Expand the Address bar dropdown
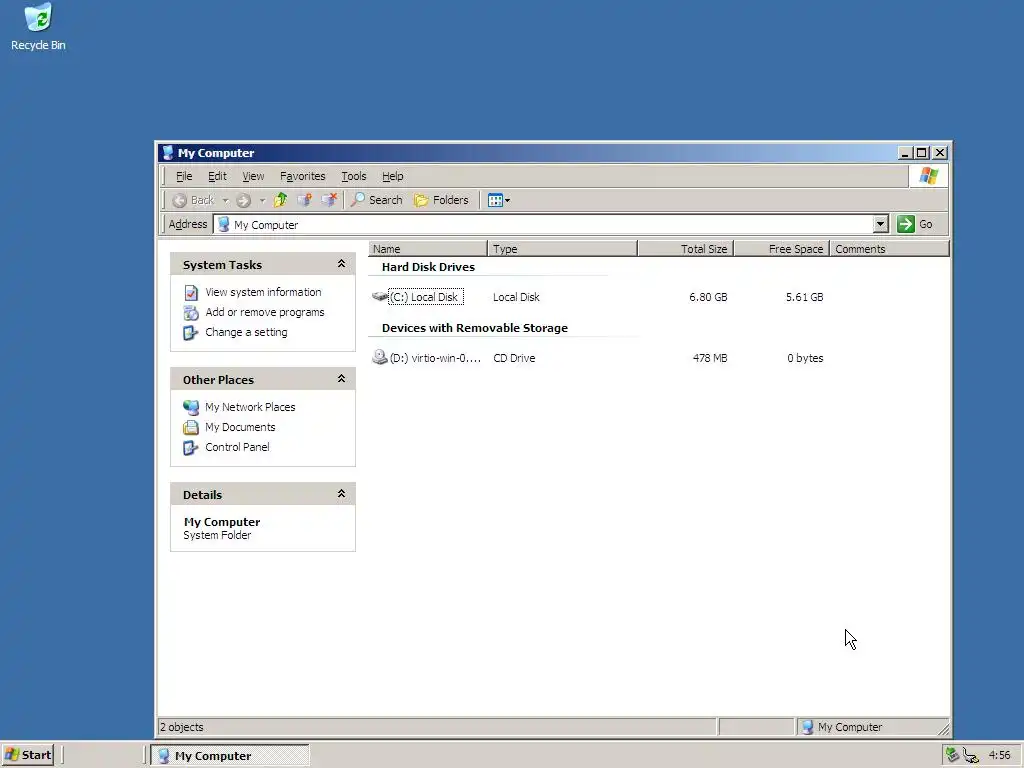The height and width of the screenshot is (768, 1024). [880, 225]
